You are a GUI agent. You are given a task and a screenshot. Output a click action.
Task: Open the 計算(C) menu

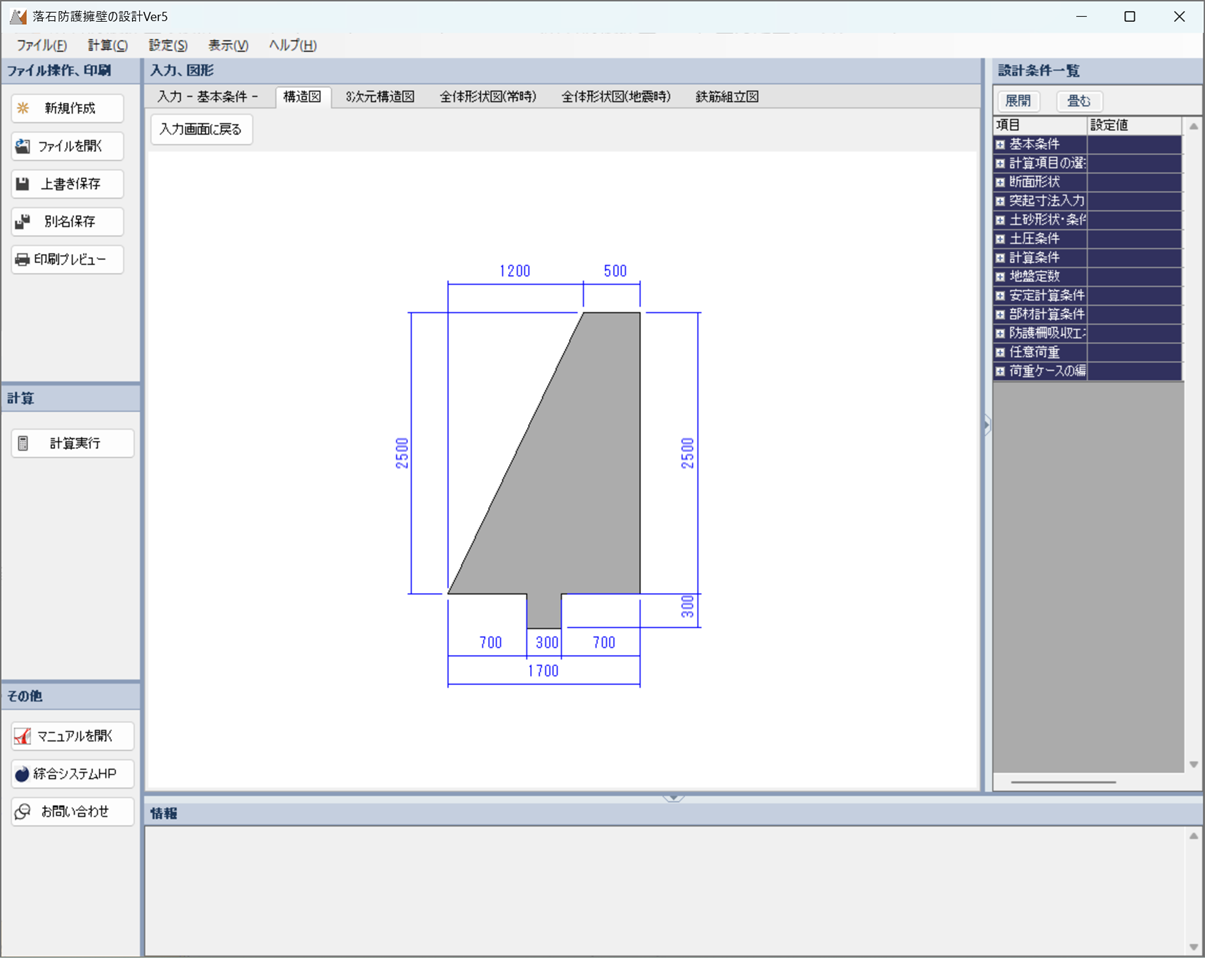click(107, 45)
